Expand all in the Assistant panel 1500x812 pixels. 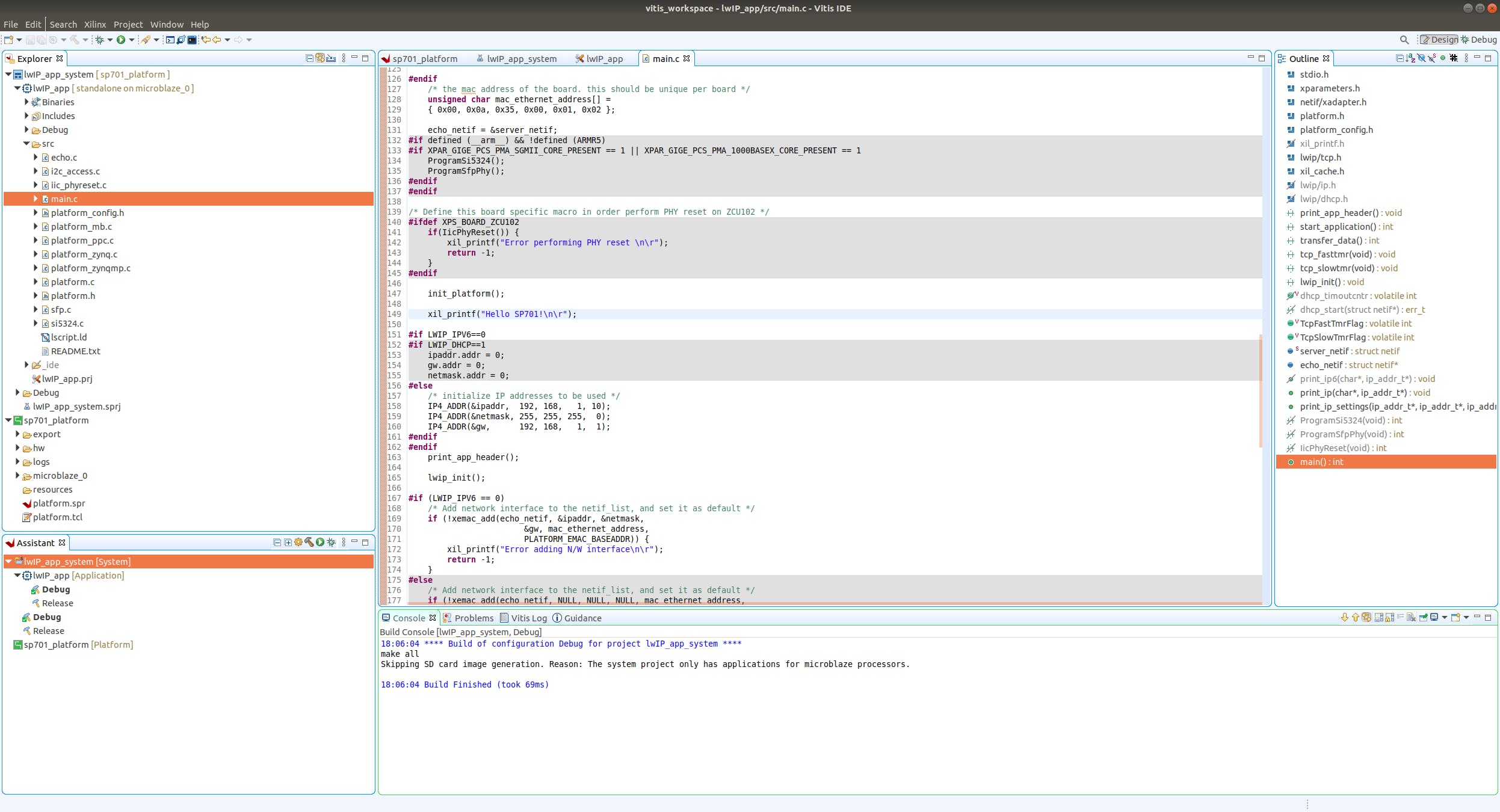tap(288, 543)
